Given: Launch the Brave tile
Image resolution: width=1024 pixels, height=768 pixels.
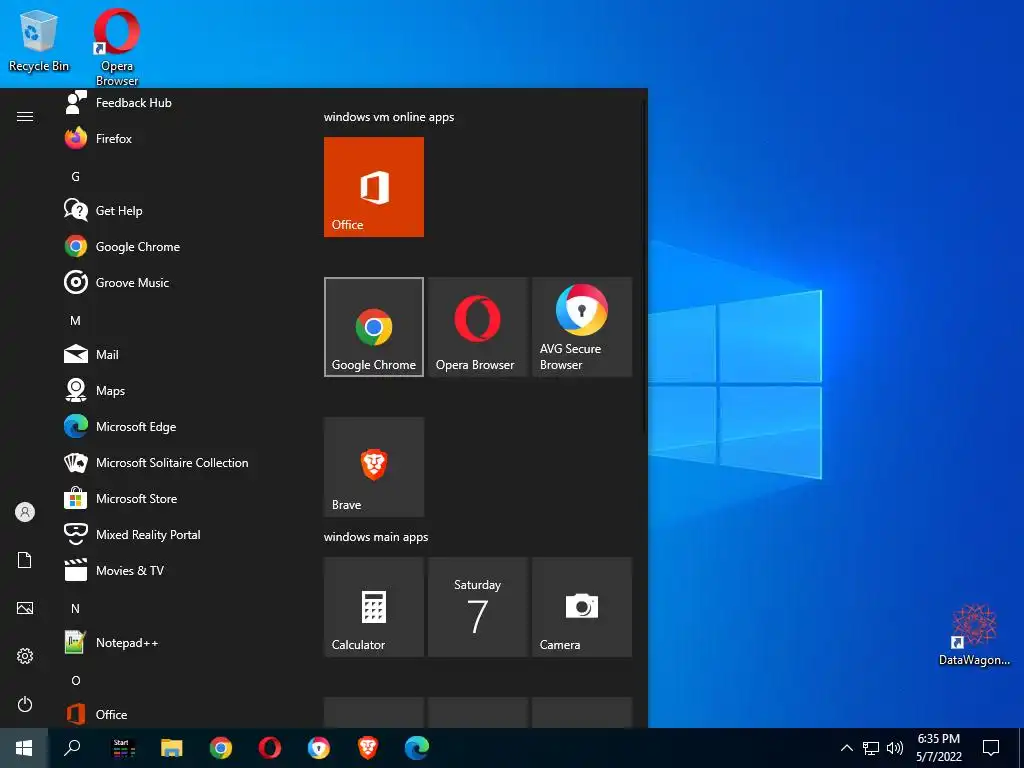Looking at the screenshot, I should pos(374,467).
